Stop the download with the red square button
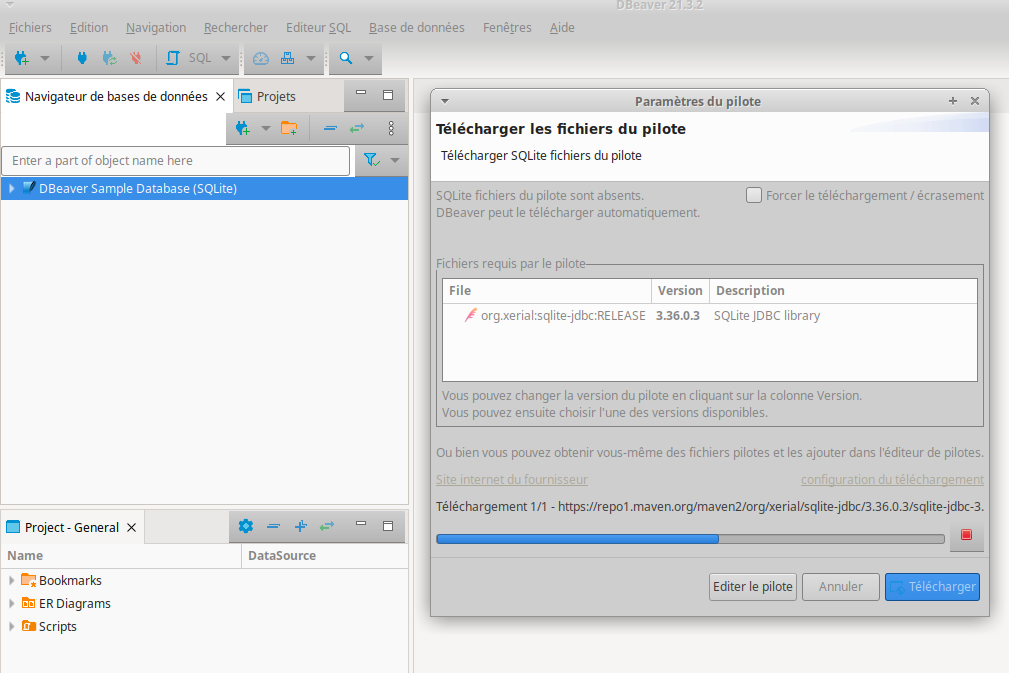 tap(966, 536)
